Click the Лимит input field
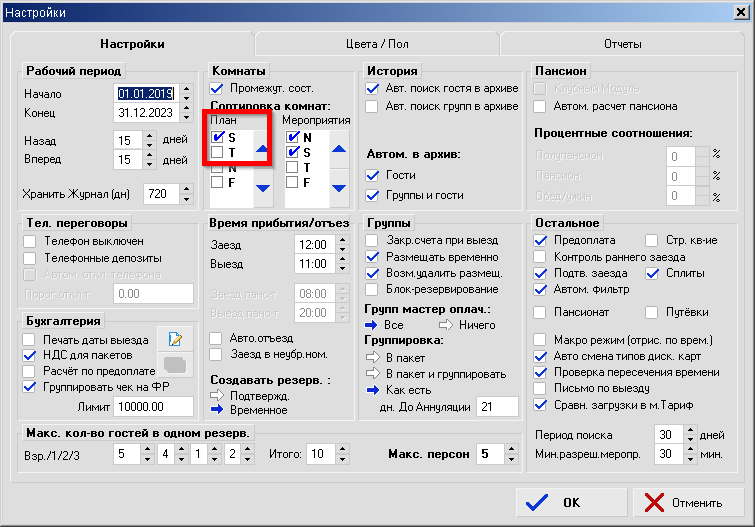The width and height of the screenshot is (755, 527). (x=152, y=406)
